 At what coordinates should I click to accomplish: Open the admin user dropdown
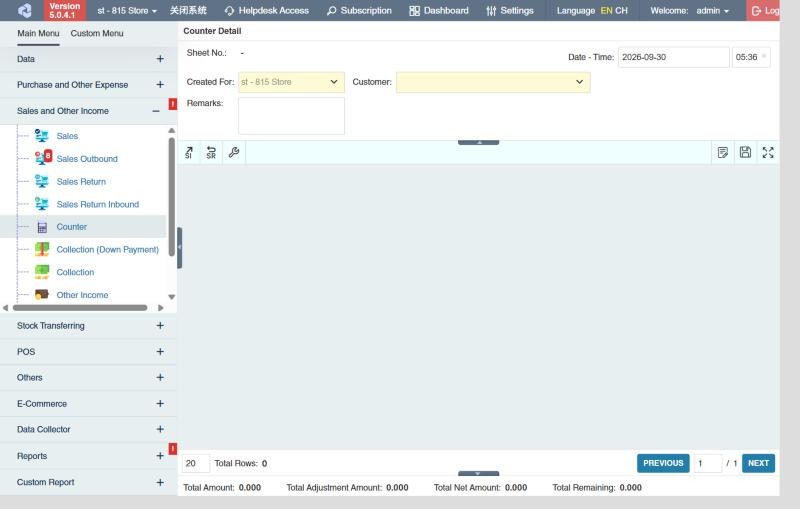click(x=713, y=10)
